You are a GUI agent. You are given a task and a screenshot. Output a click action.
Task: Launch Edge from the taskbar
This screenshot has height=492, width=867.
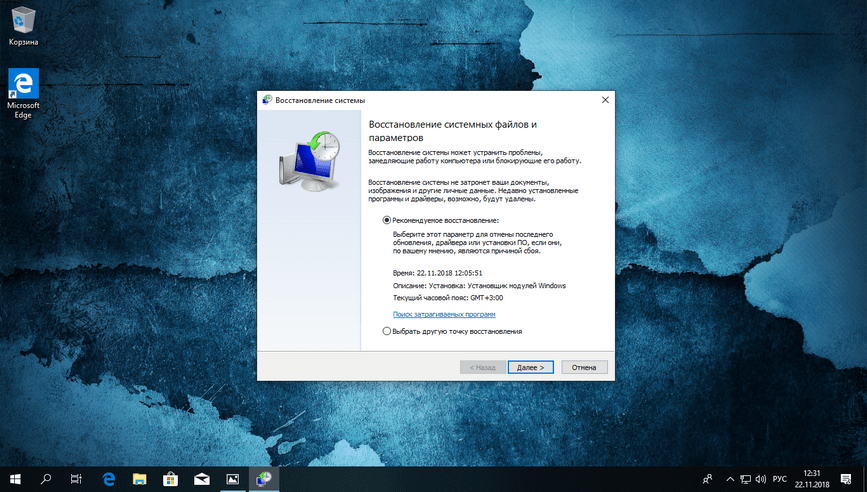coord(108,479)
